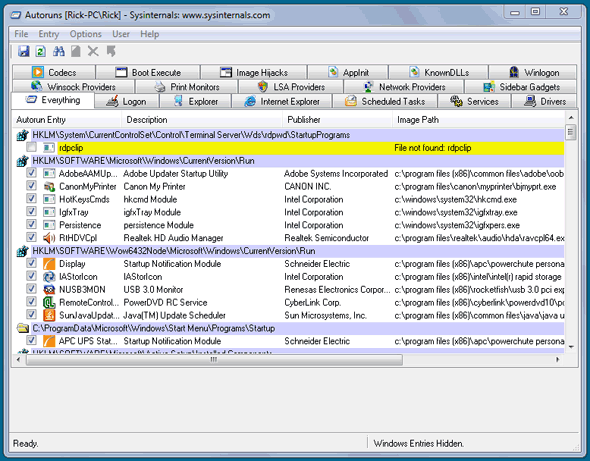Open the Drivers tab
The width and height of the screenshot is (590, 461).
(544, 102)
